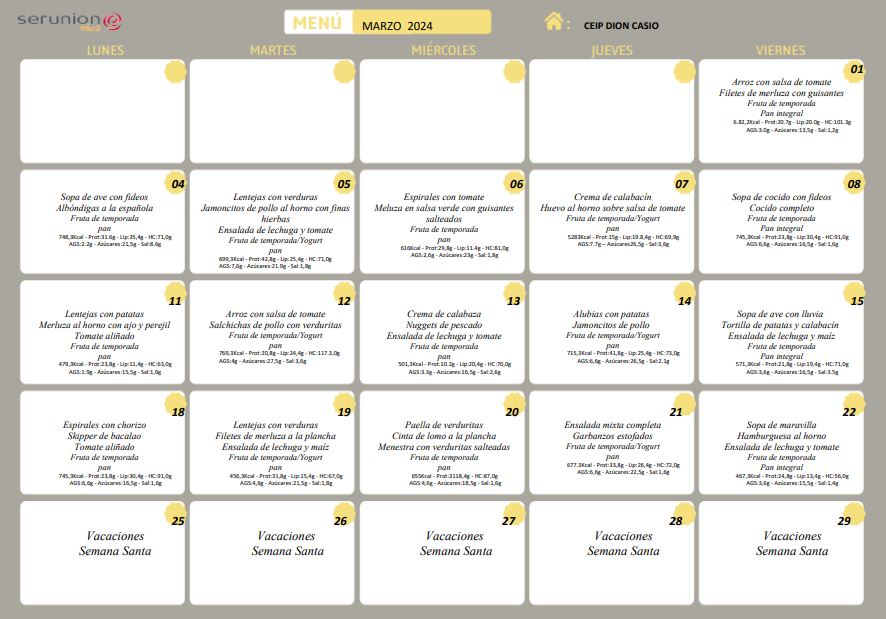Click the Paella de verduritas dish
Image resolution: width=886 pixels, height=619 pixels.
[443, 425]
